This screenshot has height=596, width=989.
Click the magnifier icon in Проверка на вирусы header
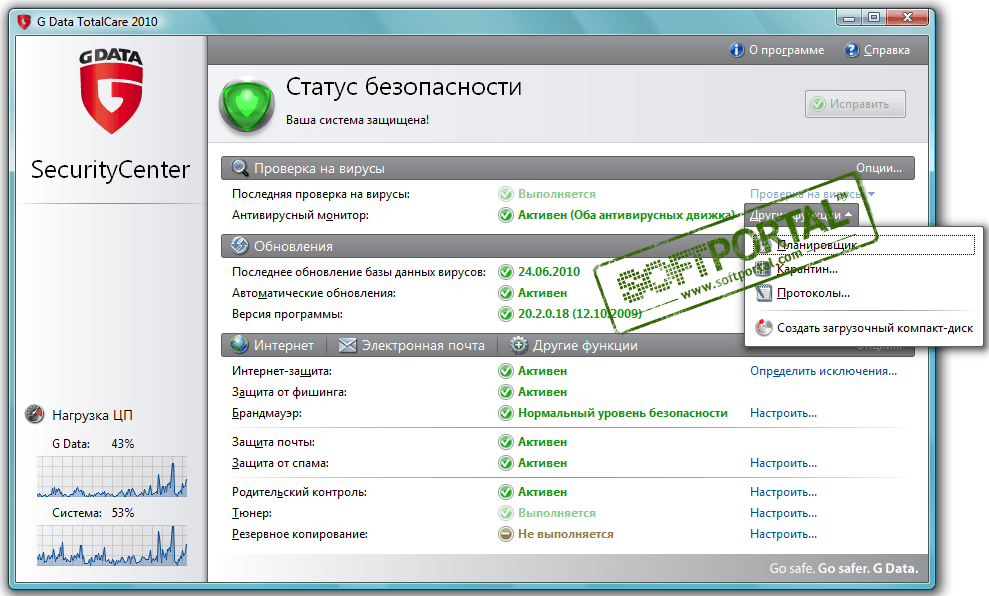240,168
